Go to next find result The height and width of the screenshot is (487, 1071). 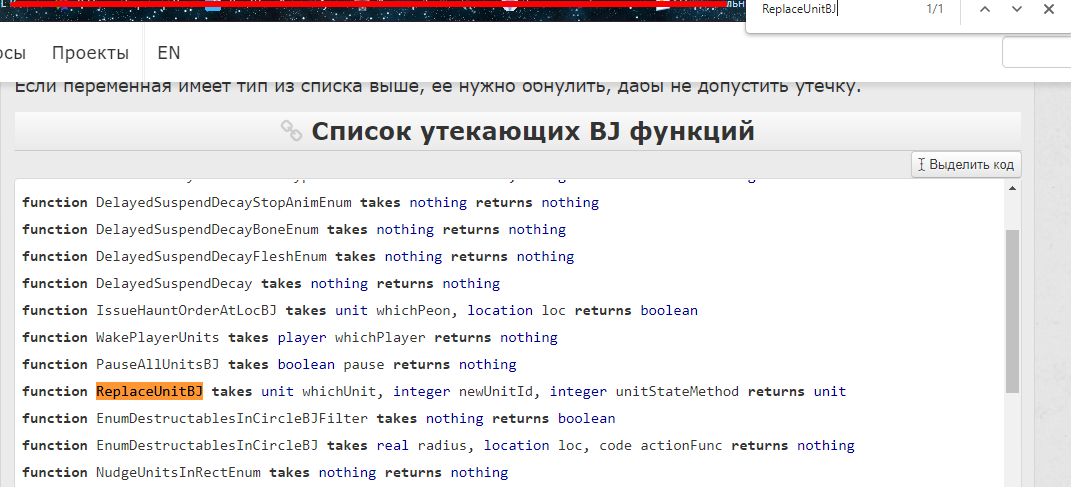tap(1017, 10)
